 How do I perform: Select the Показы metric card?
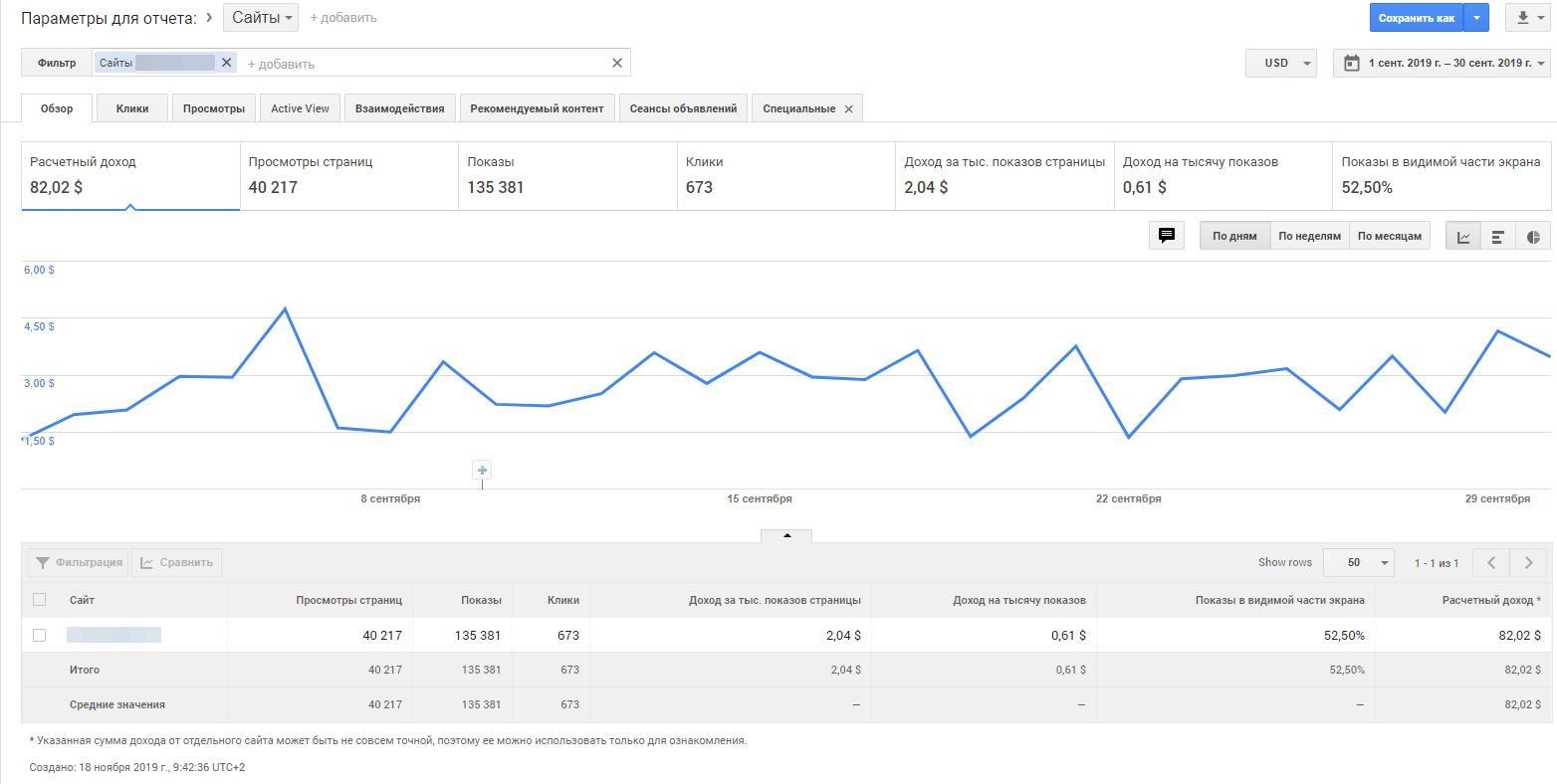pos(567,175)
